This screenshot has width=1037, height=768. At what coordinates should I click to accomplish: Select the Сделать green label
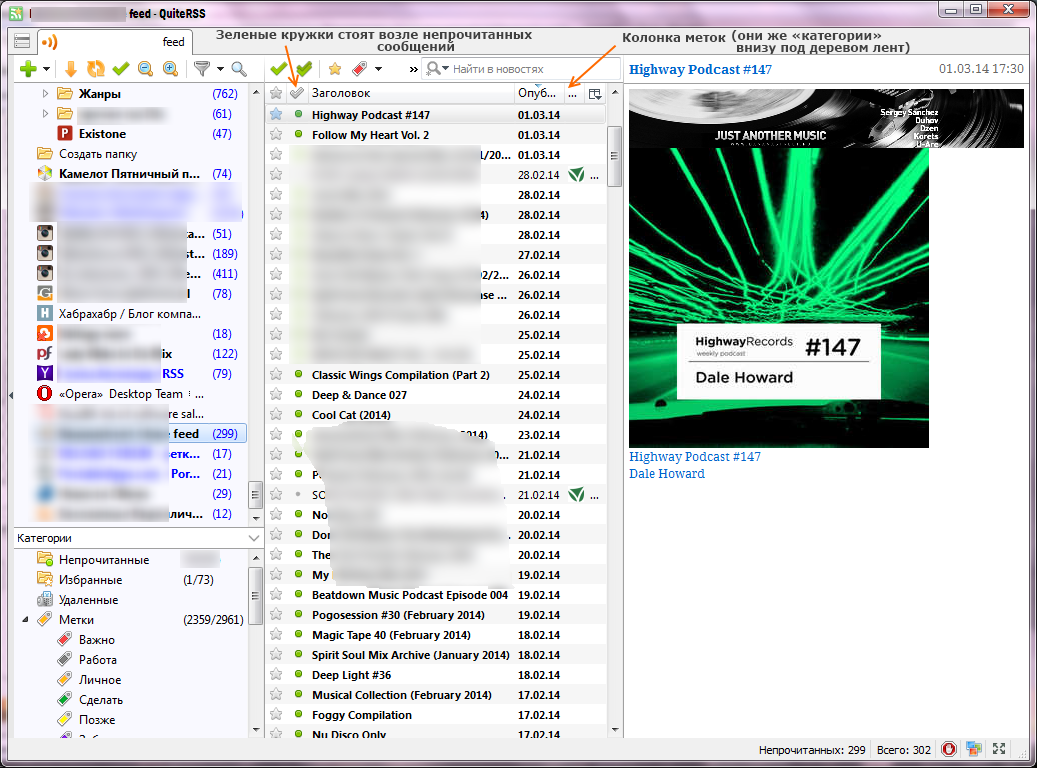click(x=101, y=700)
